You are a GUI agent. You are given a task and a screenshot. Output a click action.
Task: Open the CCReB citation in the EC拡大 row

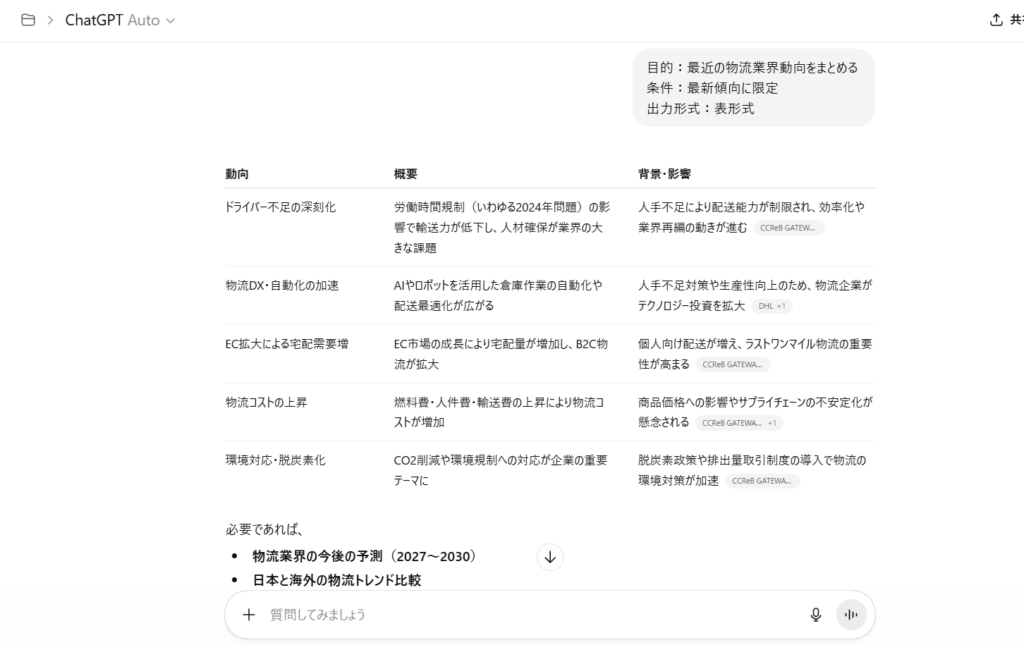(x=733, y=365)
